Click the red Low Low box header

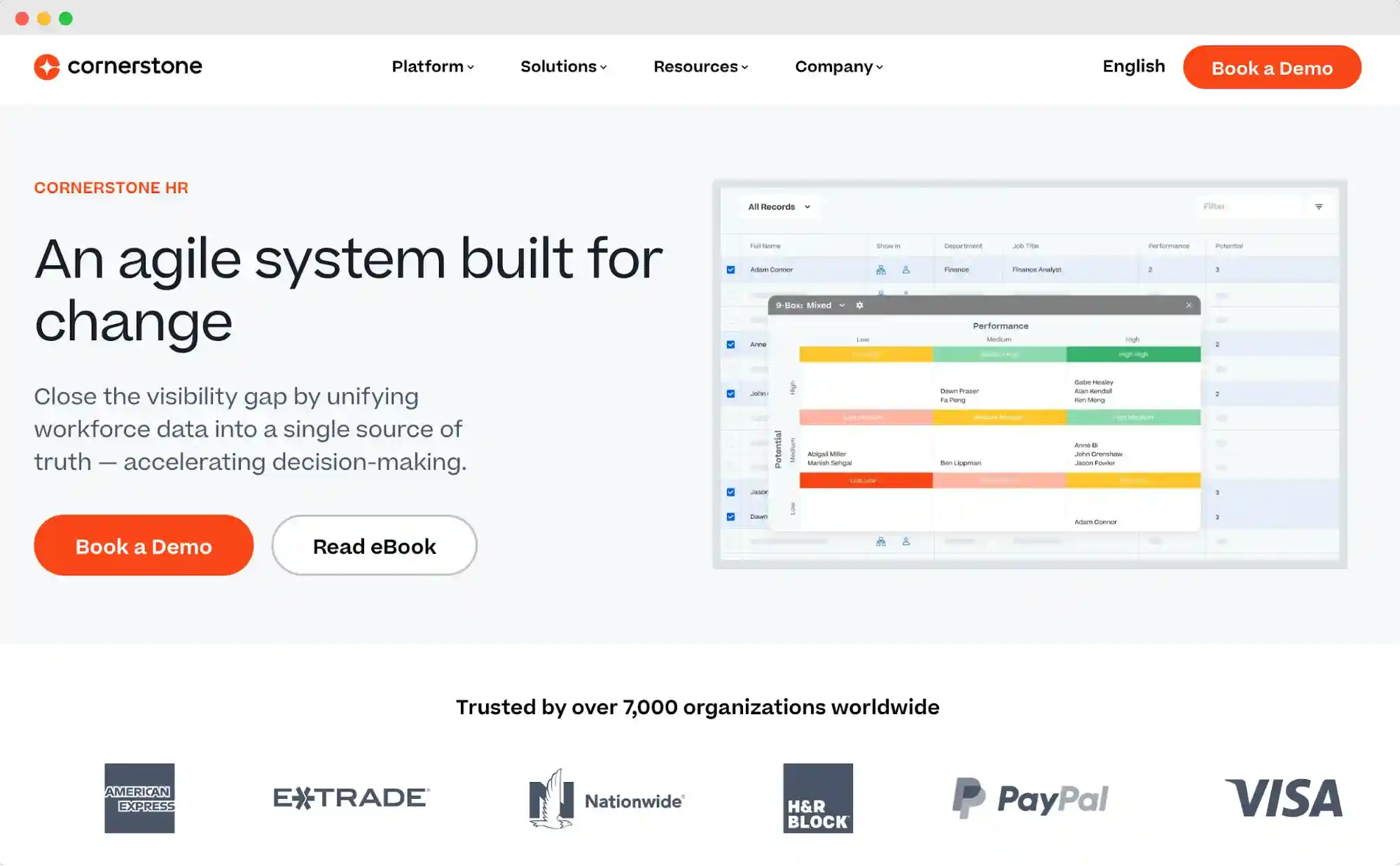tap(866, 480)
